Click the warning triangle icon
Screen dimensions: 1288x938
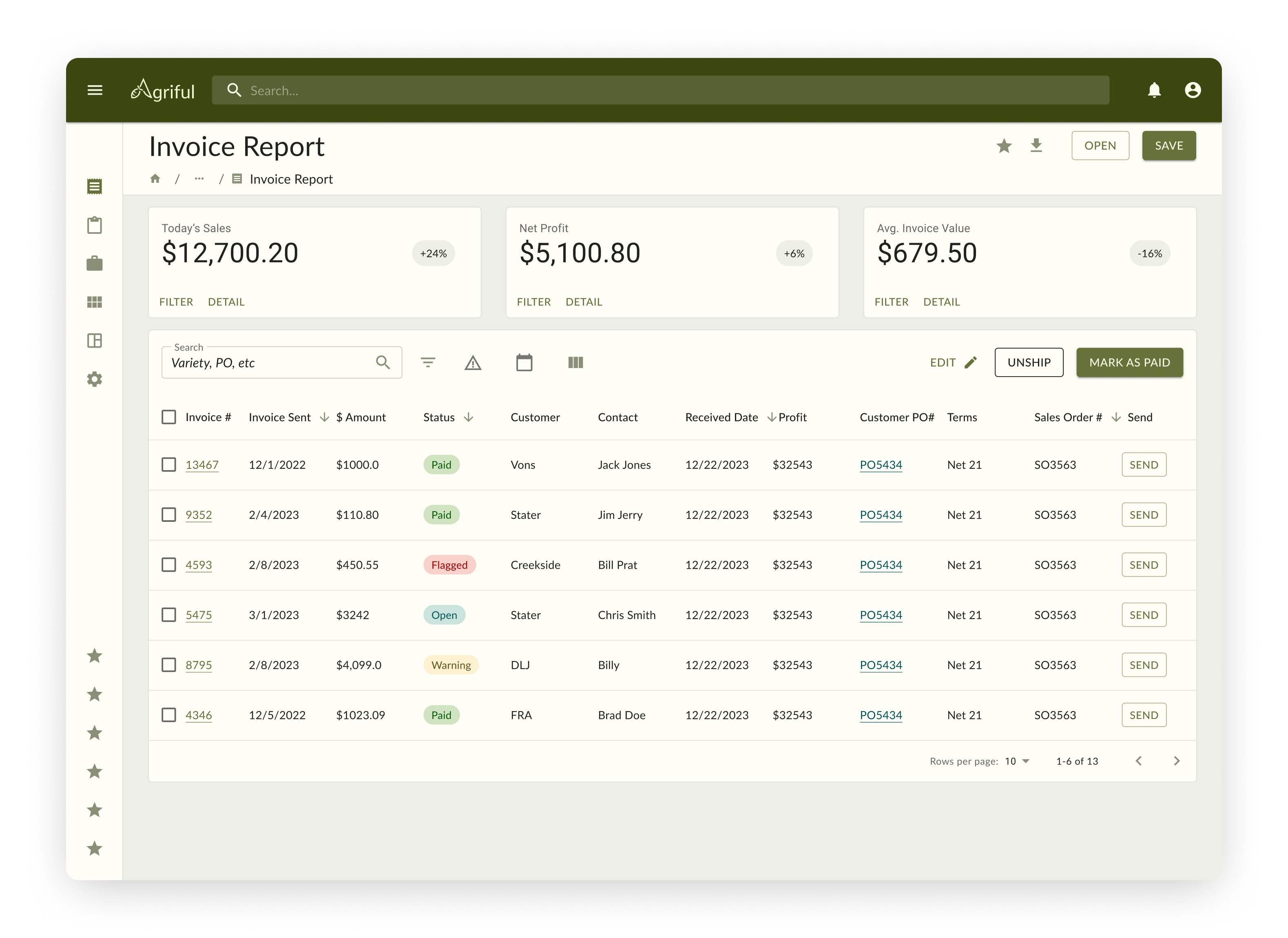pyautogui.click(x=472, y=362)
